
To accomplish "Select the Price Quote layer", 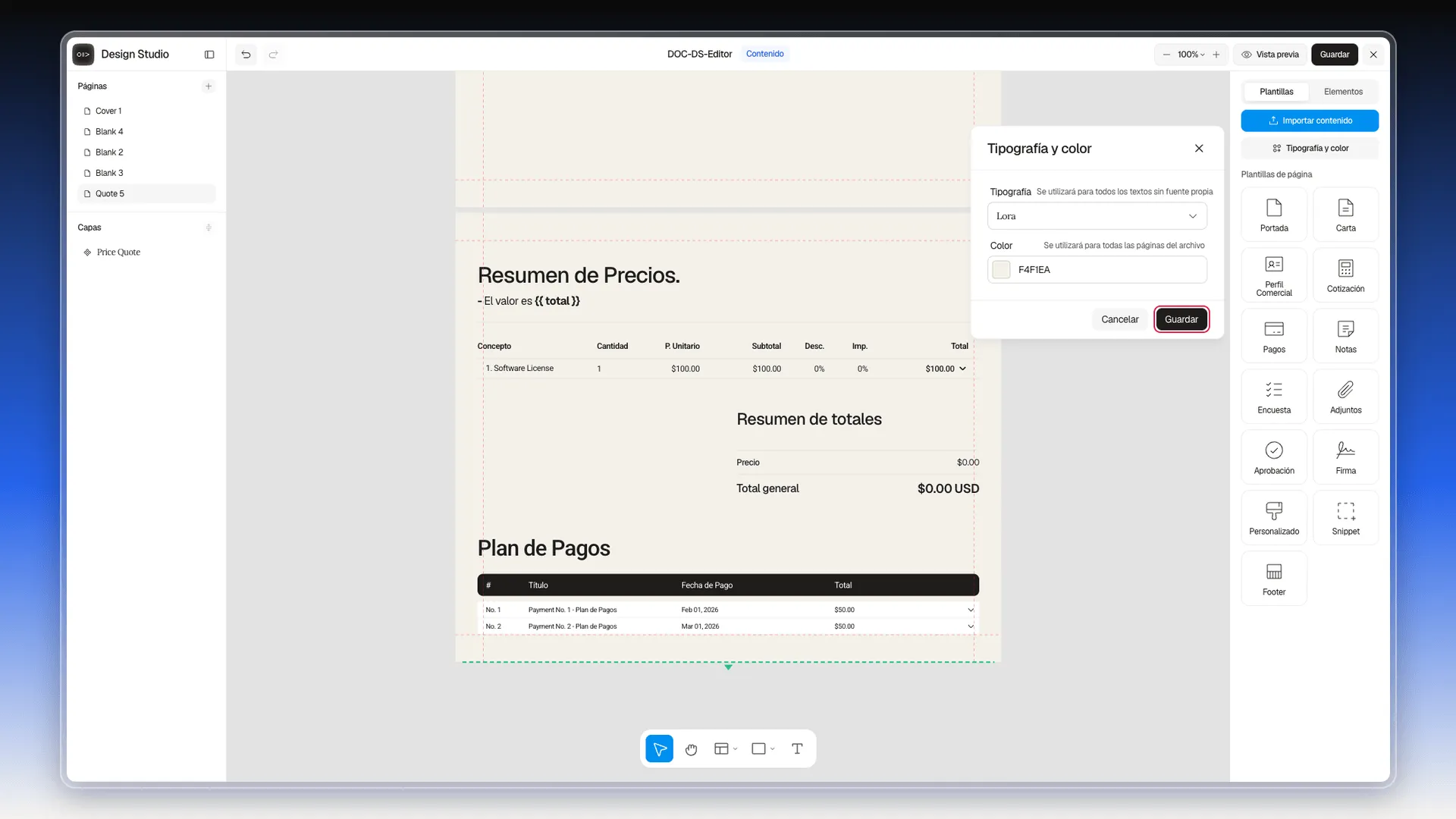I will [118, 253].
